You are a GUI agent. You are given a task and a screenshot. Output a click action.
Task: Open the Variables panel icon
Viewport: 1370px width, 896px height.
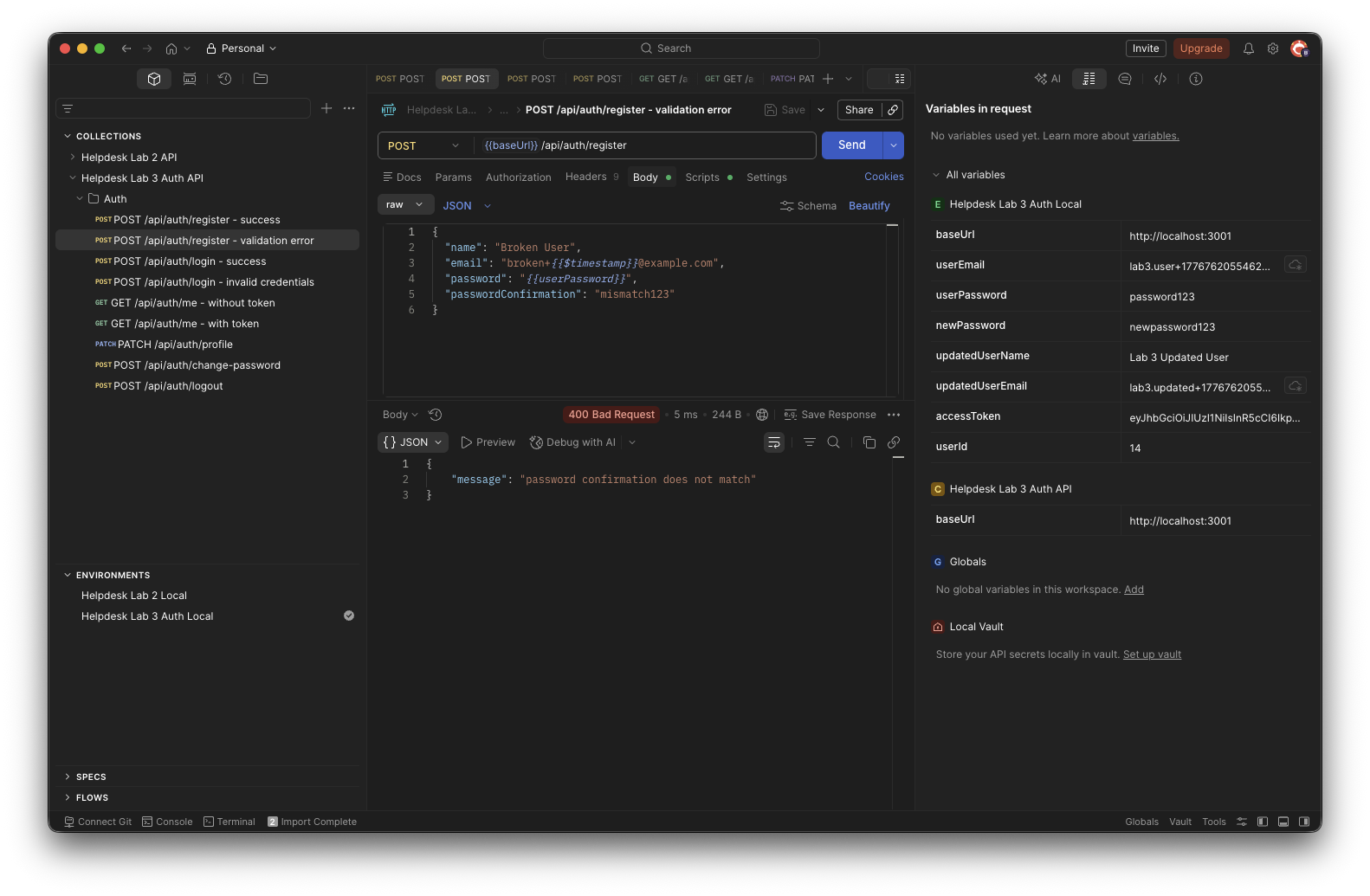(x=1089, y=79)
